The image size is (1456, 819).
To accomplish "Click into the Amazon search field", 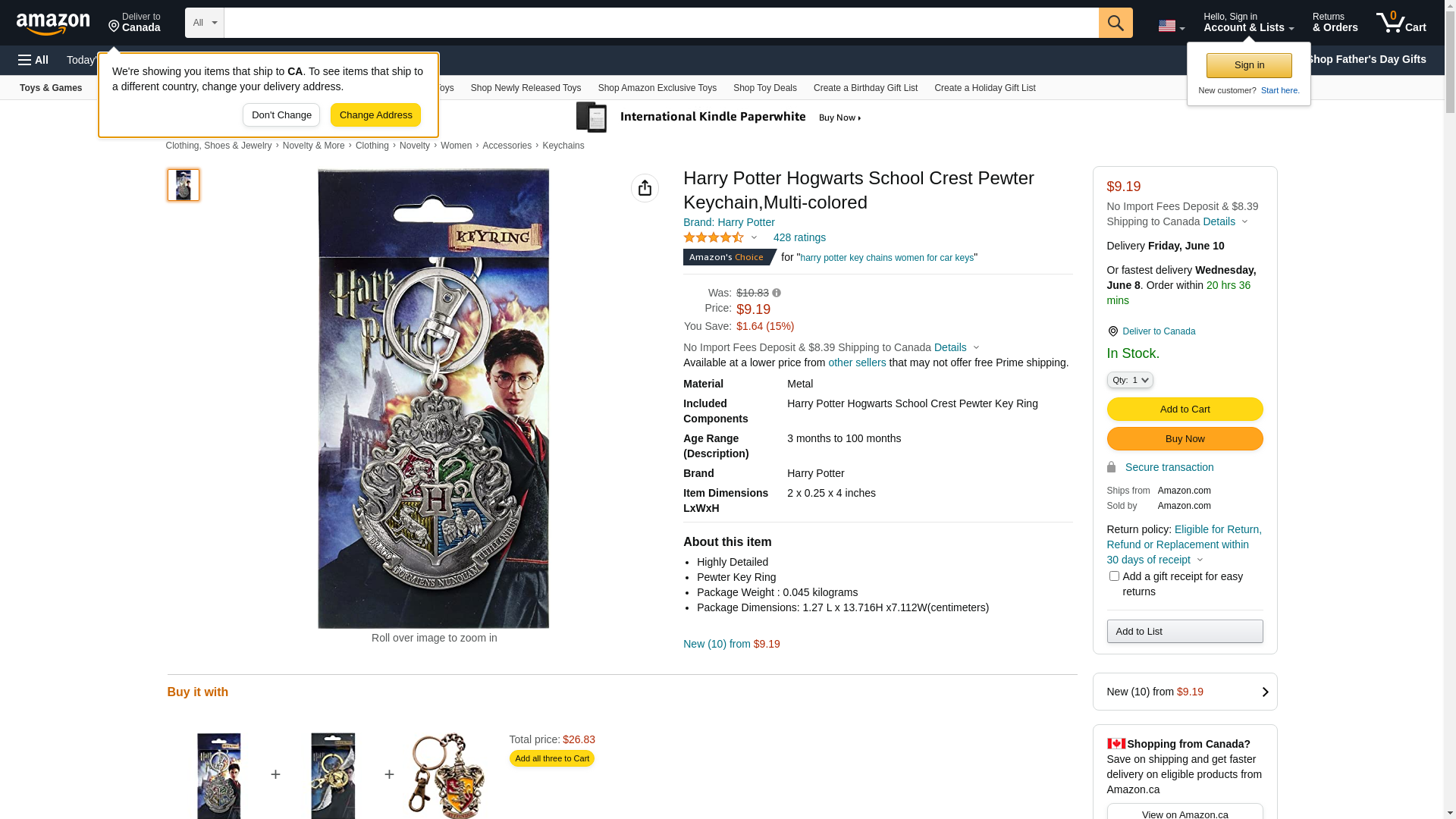I will point(661,23).
